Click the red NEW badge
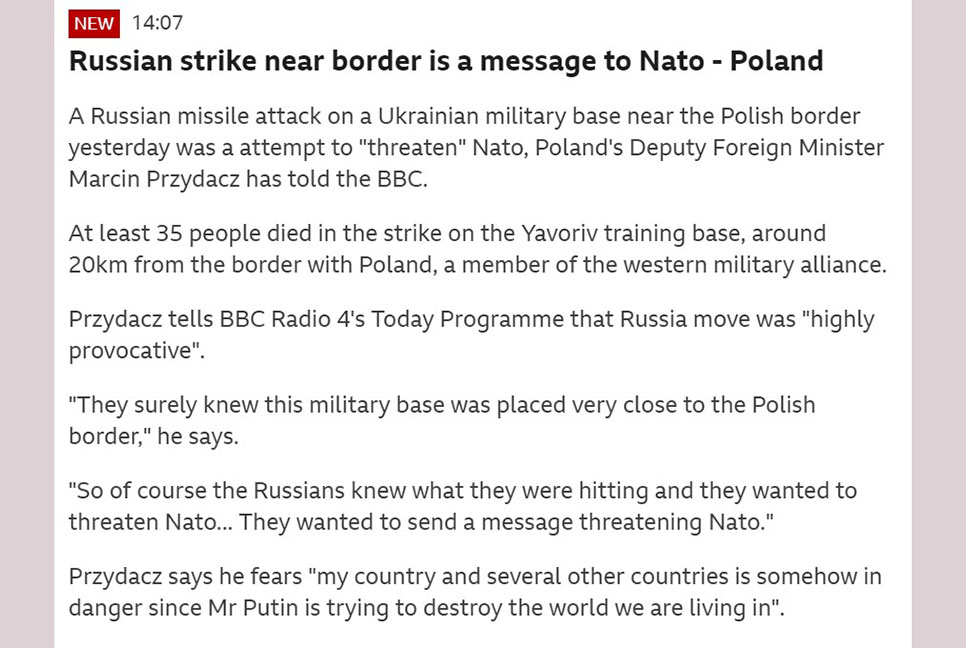The width and height of the screenshot is (966, 648). (x=94, y=23)
